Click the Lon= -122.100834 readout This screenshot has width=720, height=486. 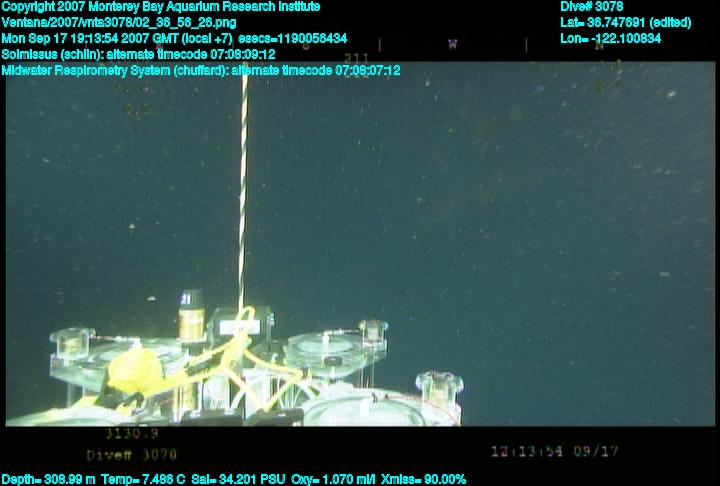point(610,38)
